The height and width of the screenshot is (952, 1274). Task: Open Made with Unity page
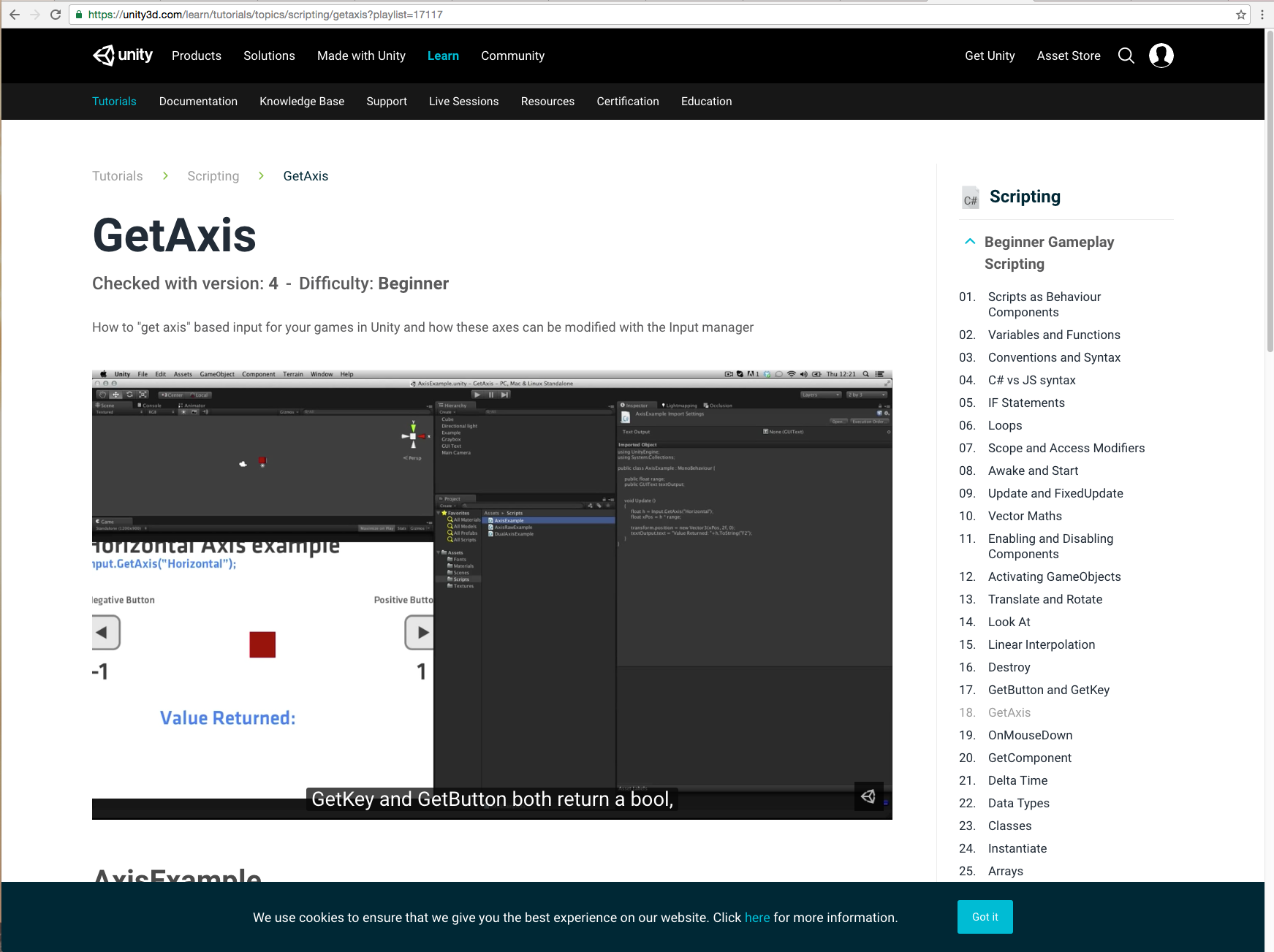click(x=361, y=56)
